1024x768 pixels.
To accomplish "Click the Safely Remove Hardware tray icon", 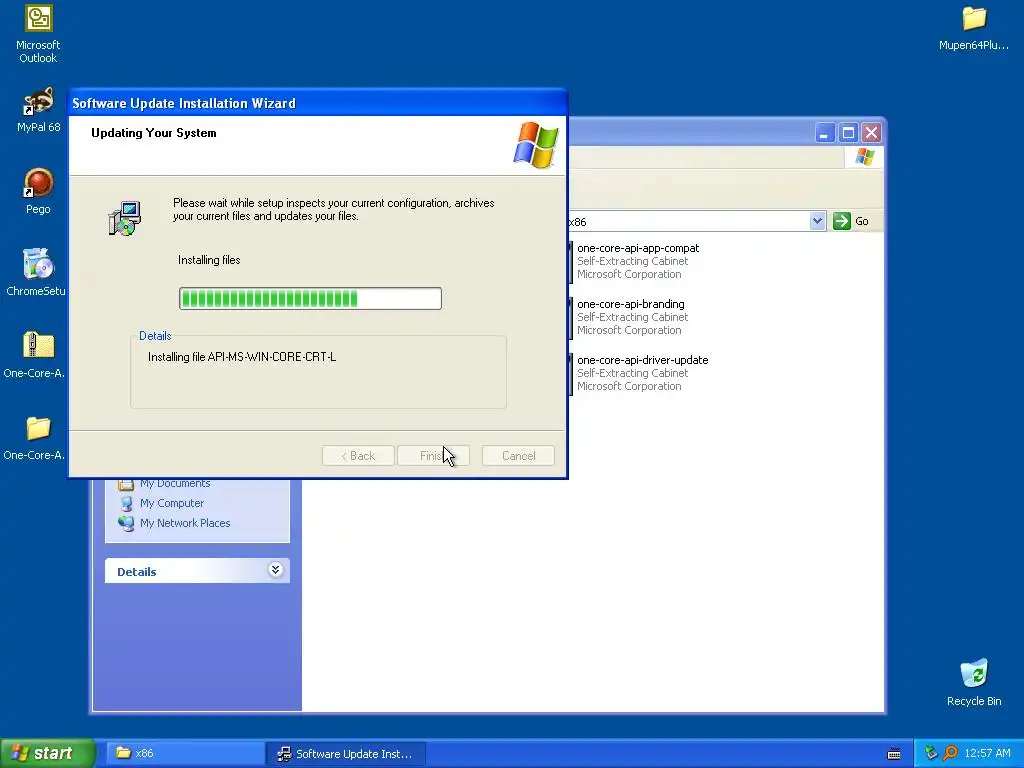I will coord(931,753).
